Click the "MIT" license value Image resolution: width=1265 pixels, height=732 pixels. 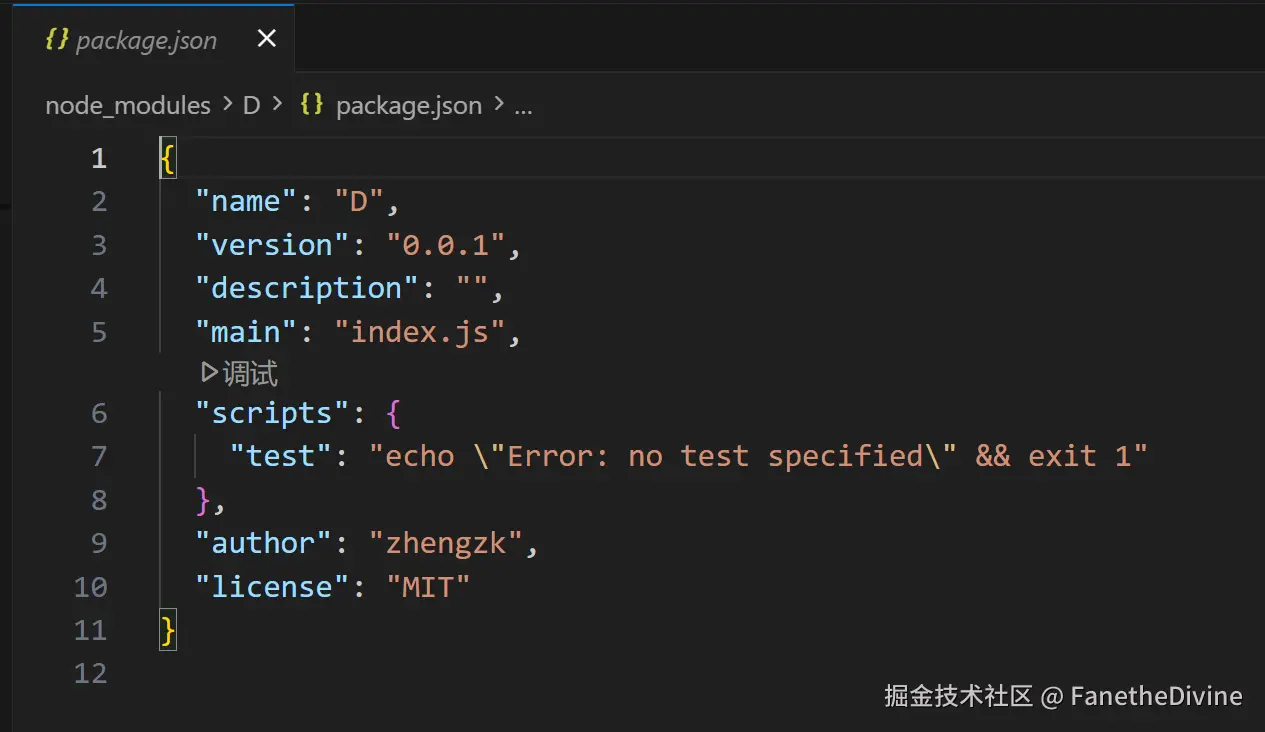coord(428,587)
